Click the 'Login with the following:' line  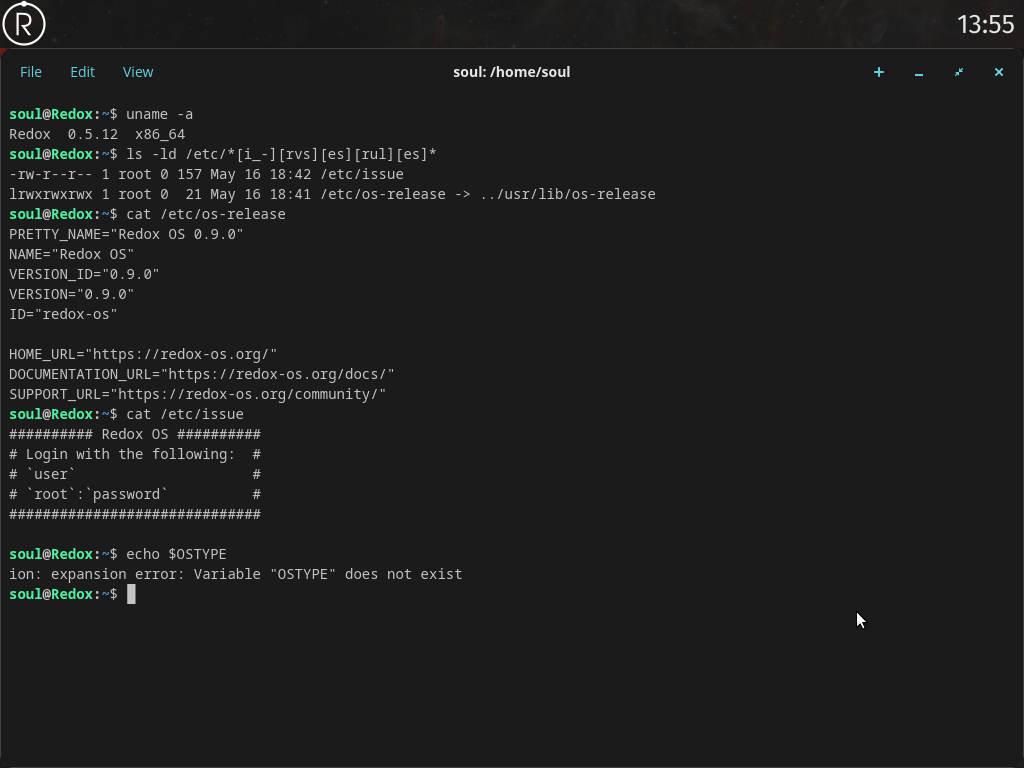[135, 455]
